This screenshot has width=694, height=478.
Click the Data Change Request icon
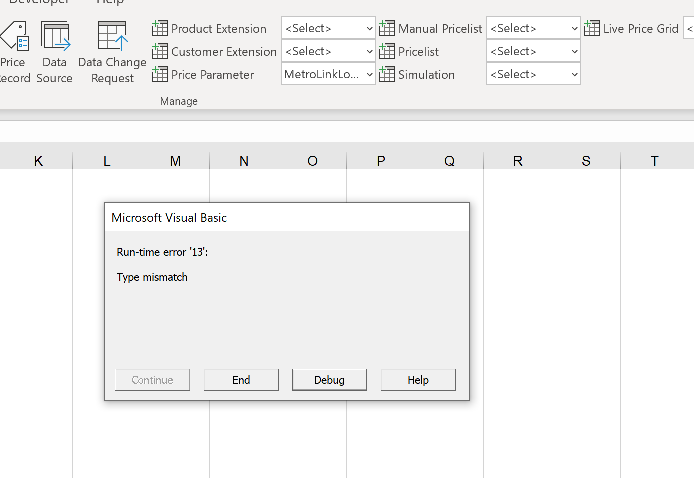(x=112, y=40)
